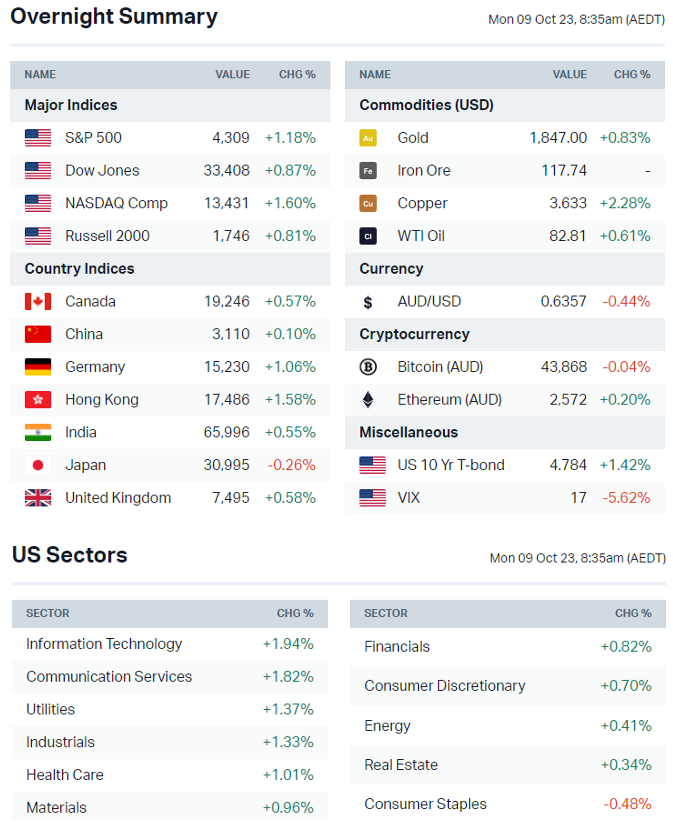Click the Germany flag icon
The height and width of the screenshot is (826, 673).
[x=38, y=367]
